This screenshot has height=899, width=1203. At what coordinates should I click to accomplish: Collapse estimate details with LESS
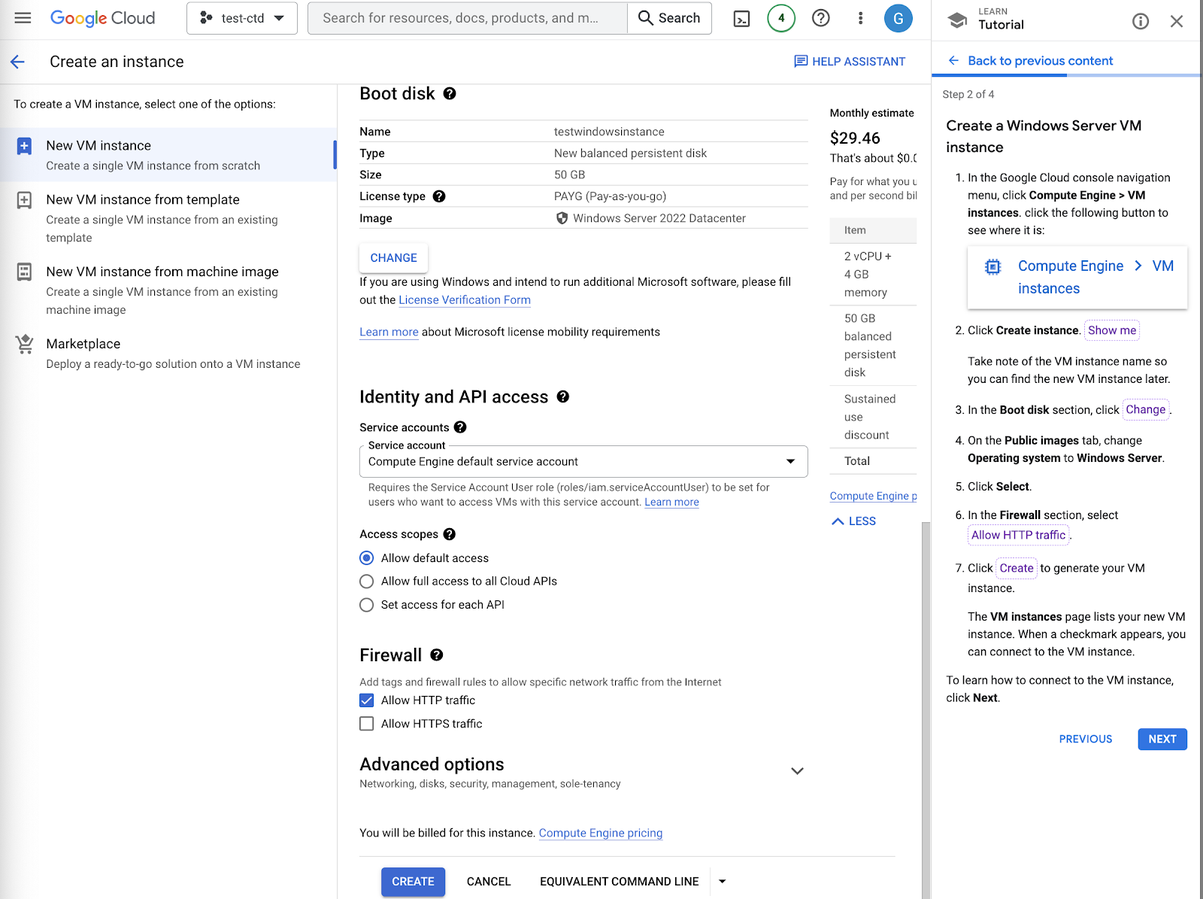coord(853,521)
